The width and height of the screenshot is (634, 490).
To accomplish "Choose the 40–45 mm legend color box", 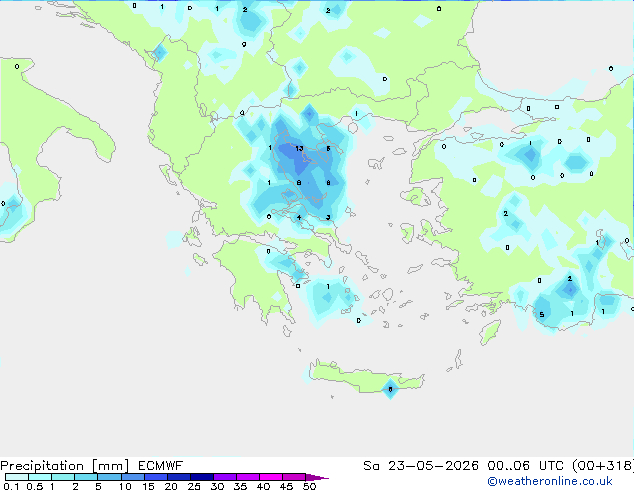I will pos(271,477).
